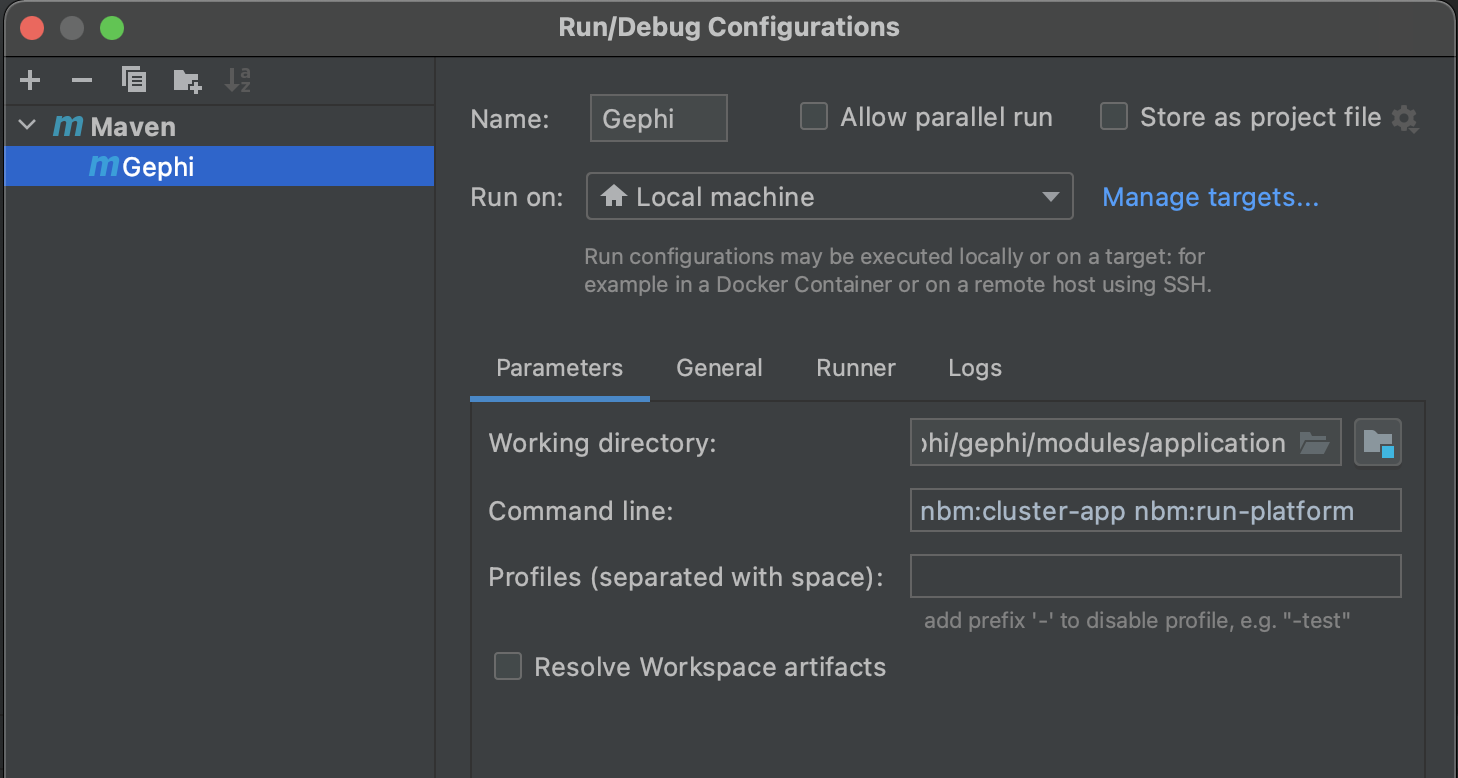
Task: Collapse the Maven tree node
Action: (27, 126)
